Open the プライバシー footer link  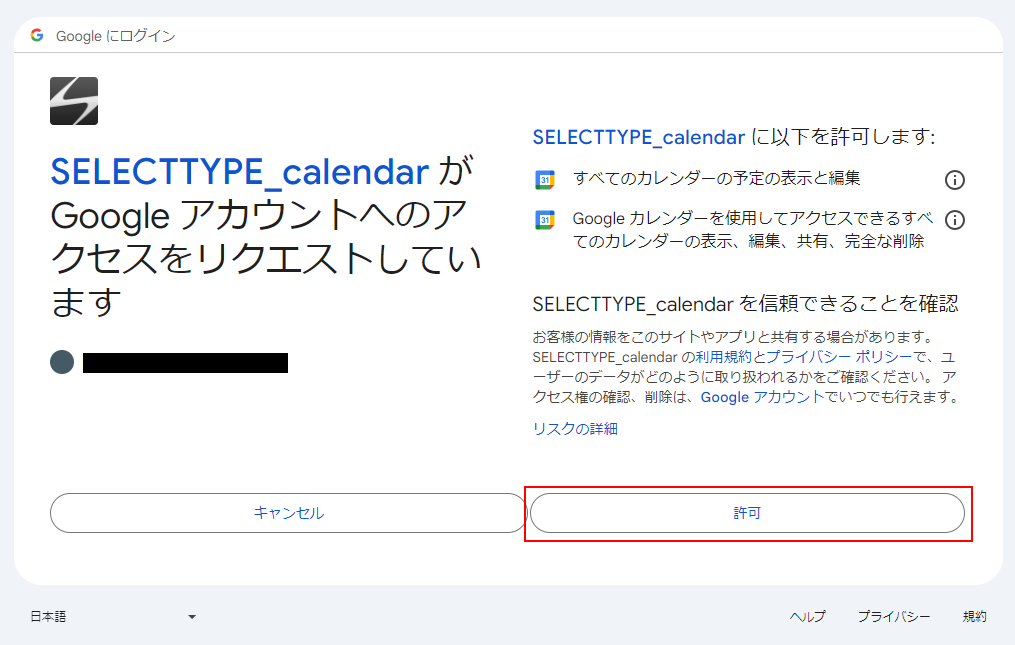tap(893, 617)
